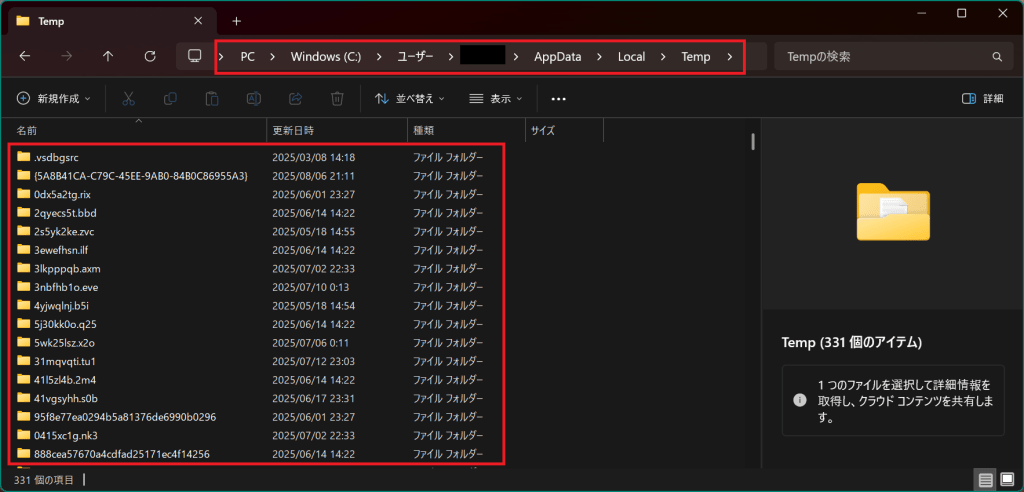Toggle the 詳細 details pane
Screen dimensions: 1024x492
pos(982,99)
